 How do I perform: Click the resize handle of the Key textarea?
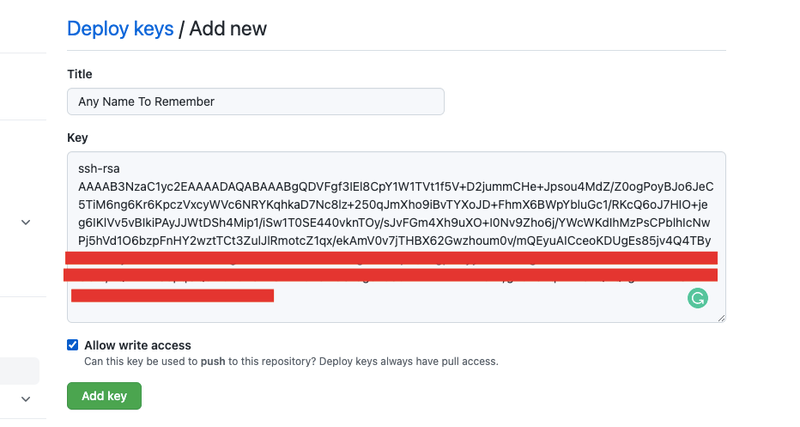pyautogui.click(x=720, y=317)
